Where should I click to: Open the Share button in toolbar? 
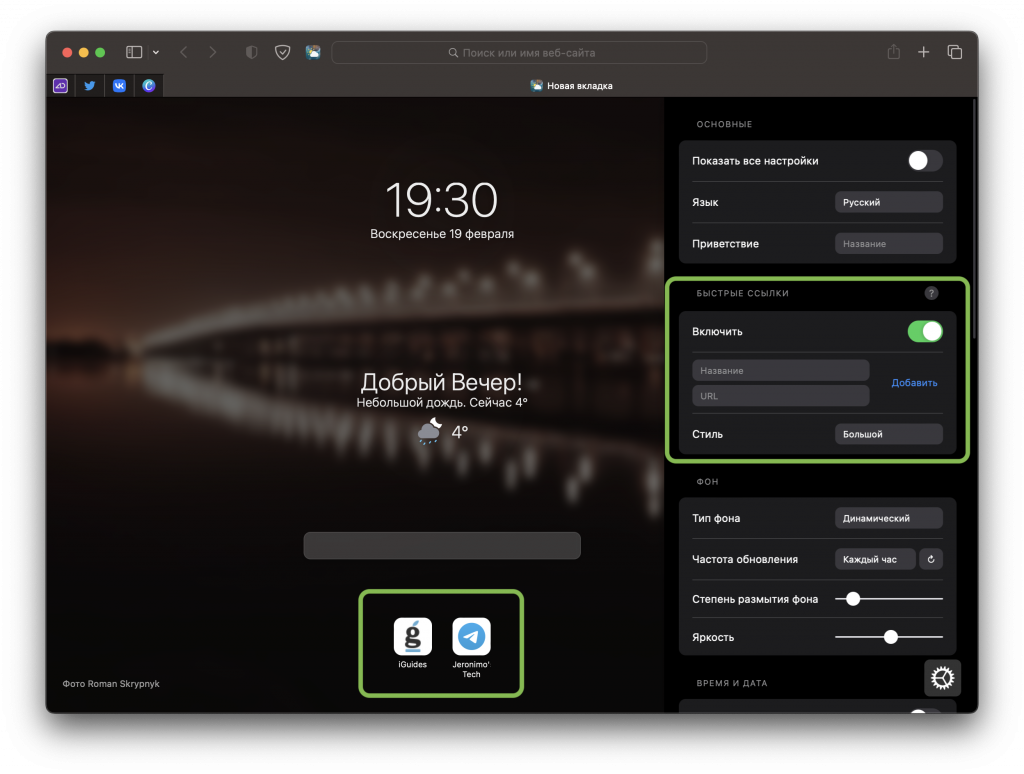pos(893,52)
